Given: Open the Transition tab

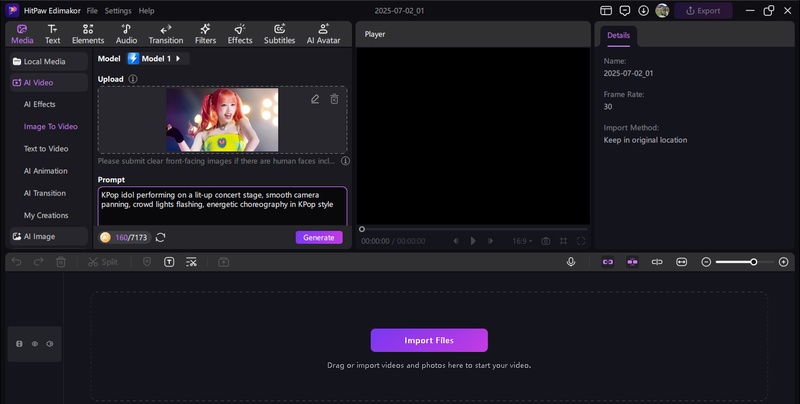Looking at the screenshot, I should [166, 34].
